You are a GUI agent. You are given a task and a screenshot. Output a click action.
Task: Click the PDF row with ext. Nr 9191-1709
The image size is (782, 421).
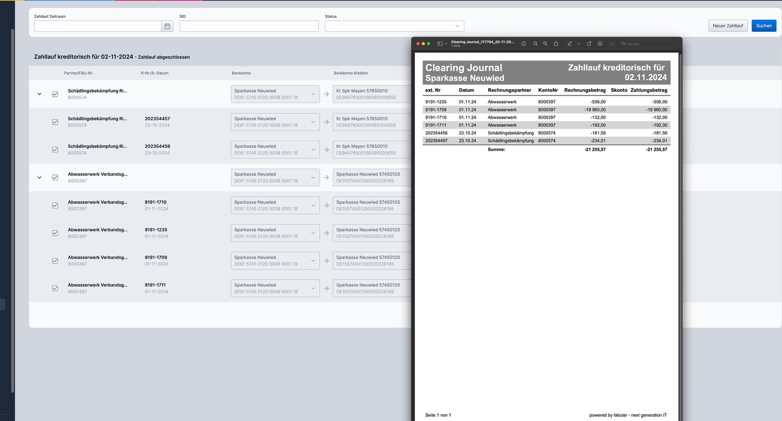tap(546, 110)
